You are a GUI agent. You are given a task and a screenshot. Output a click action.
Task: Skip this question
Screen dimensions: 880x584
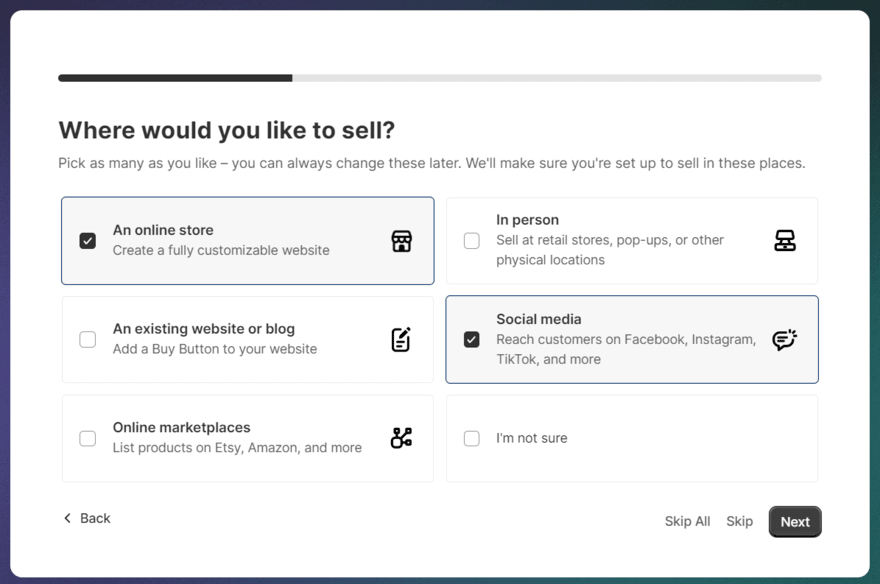click(739, 521)
